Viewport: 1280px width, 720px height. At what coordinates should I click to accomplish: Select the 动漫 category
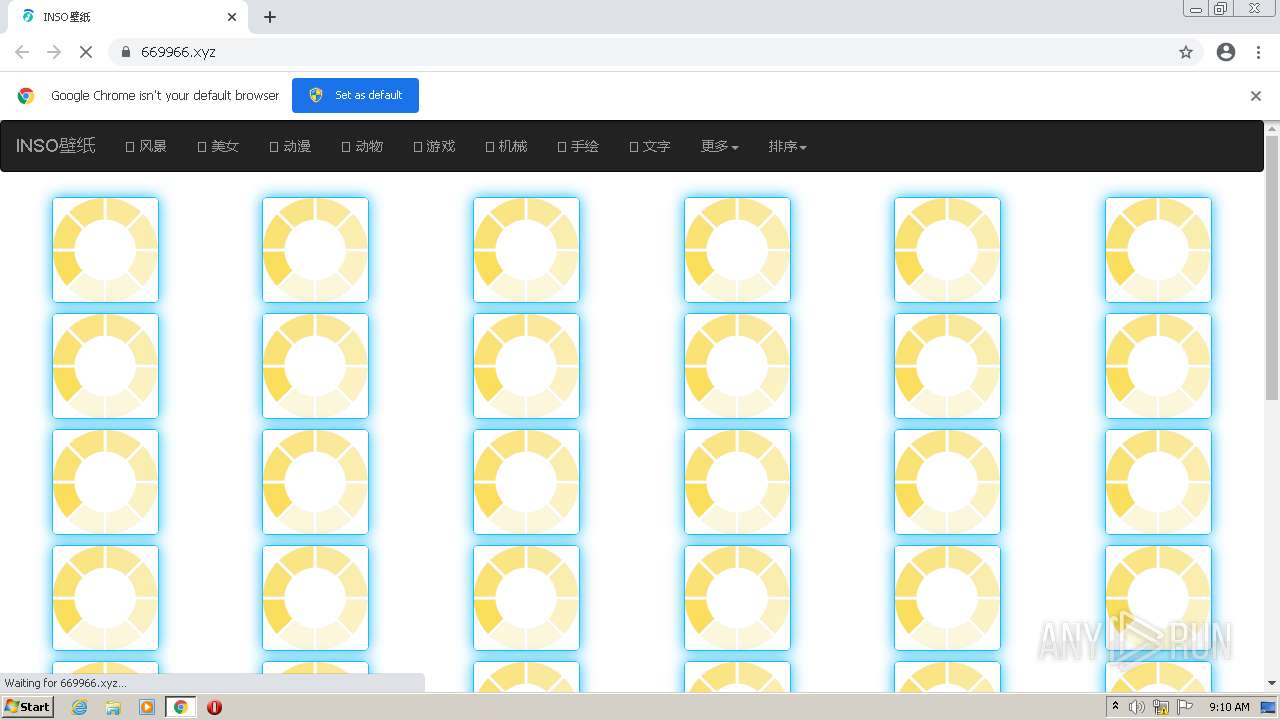tap(290, 146)
